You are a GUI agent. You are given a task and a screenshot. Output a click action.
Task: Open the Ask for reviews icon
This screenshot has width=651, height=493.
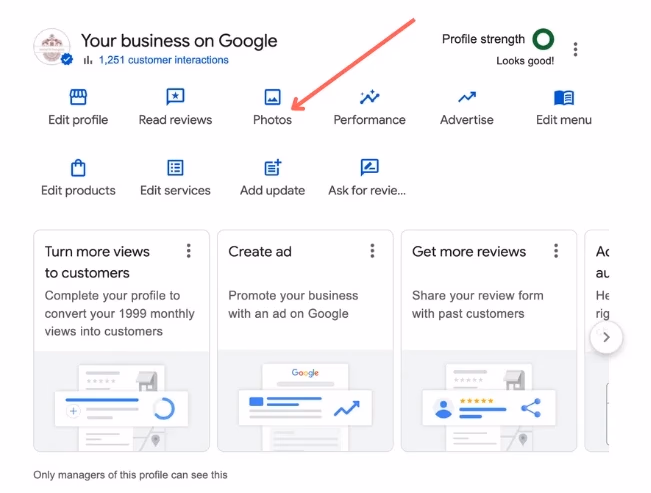click(x=370, y=167)
